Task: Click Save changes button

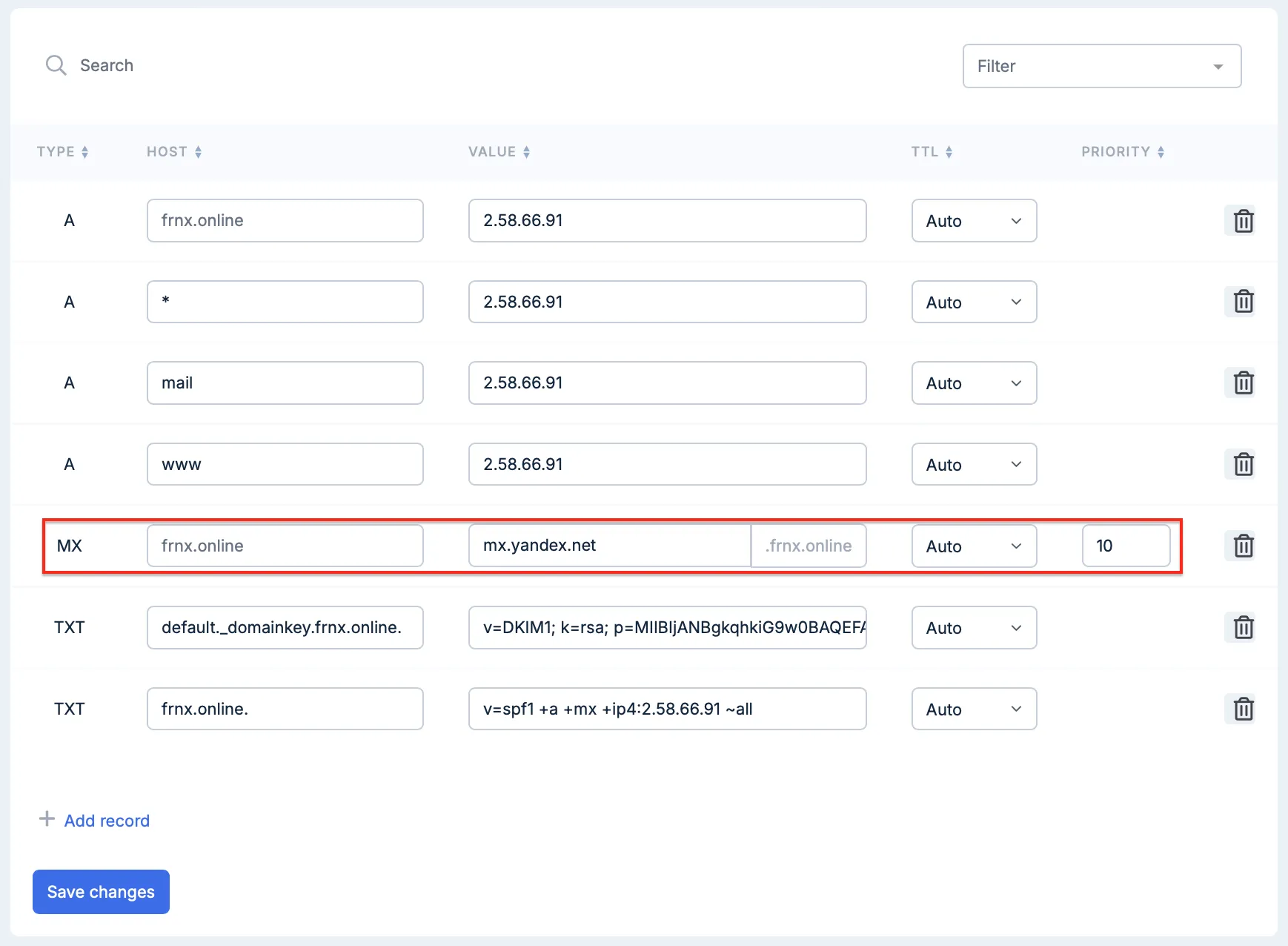Action: coord(101,892)
